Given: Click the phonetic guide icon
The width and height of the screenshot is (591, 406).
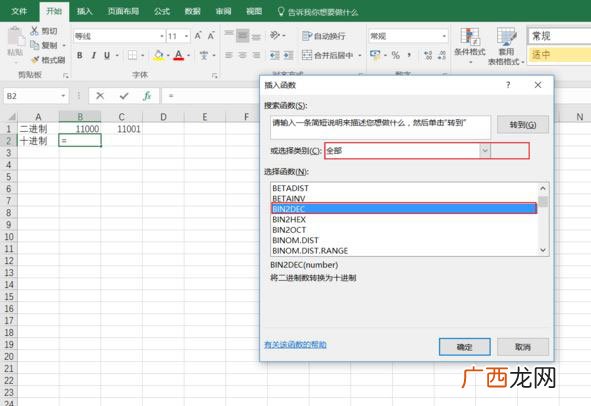Looking at the screenshot, I should (x=204, y=55).
